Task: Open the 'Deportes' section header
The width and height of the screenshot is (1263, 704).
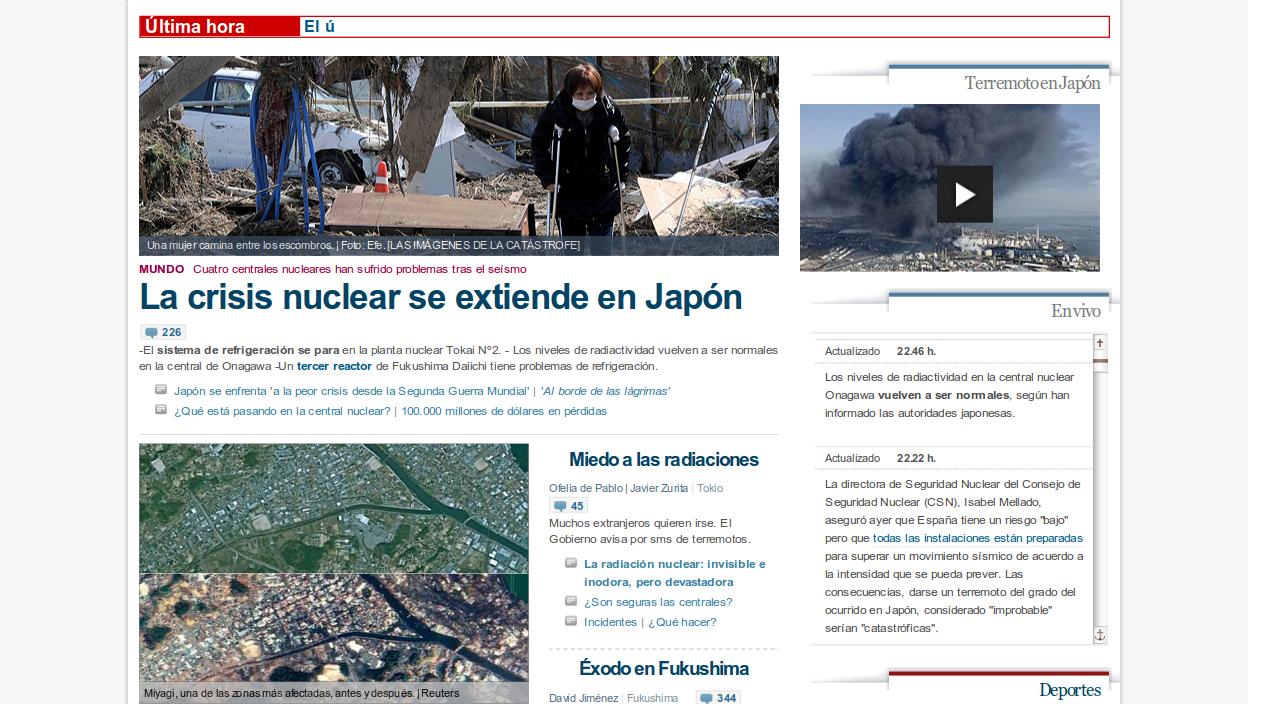Action: [1069, 690]
